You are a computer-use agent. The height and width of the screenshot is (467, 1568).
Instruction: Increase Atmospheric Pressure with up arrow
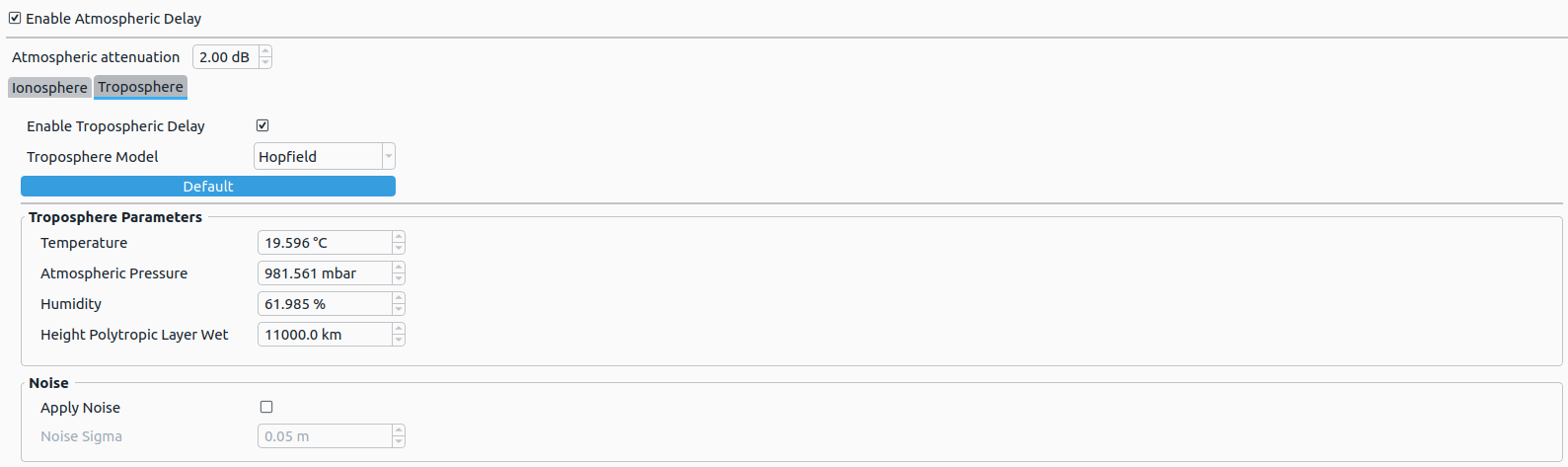399,268
